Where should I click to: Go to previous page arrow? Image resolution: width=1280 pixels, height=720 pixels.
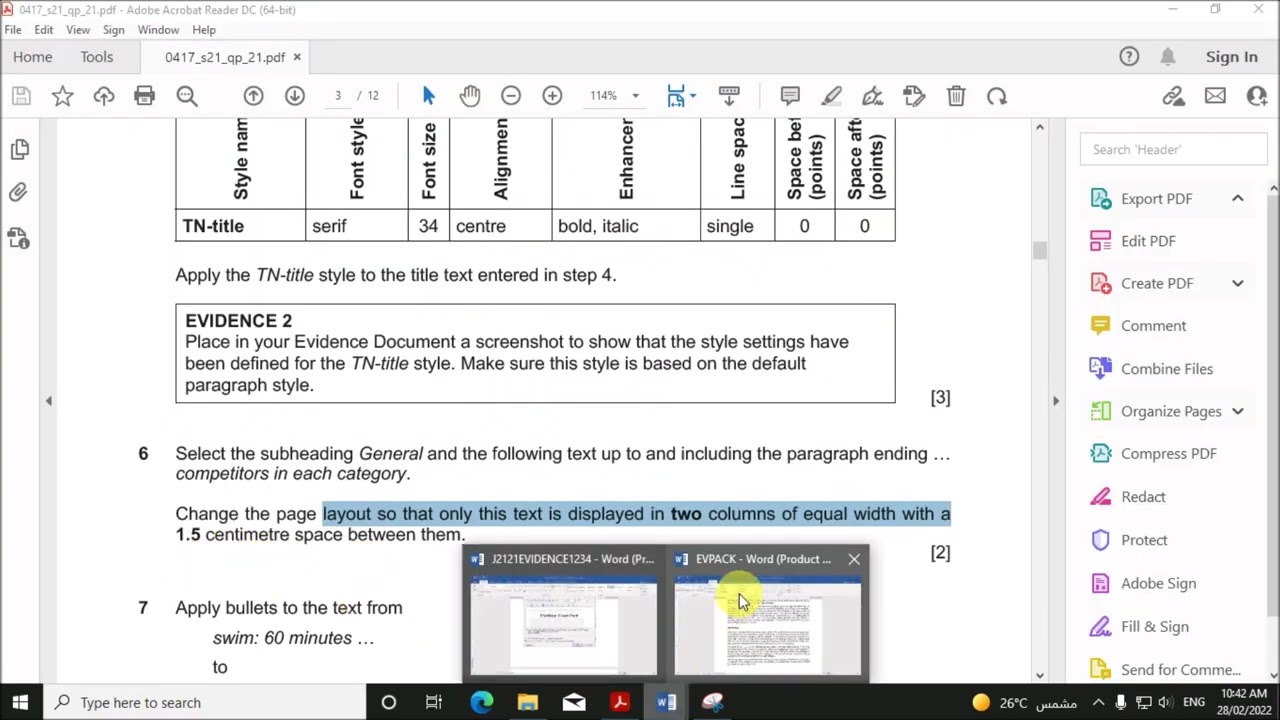pos(253,96)
